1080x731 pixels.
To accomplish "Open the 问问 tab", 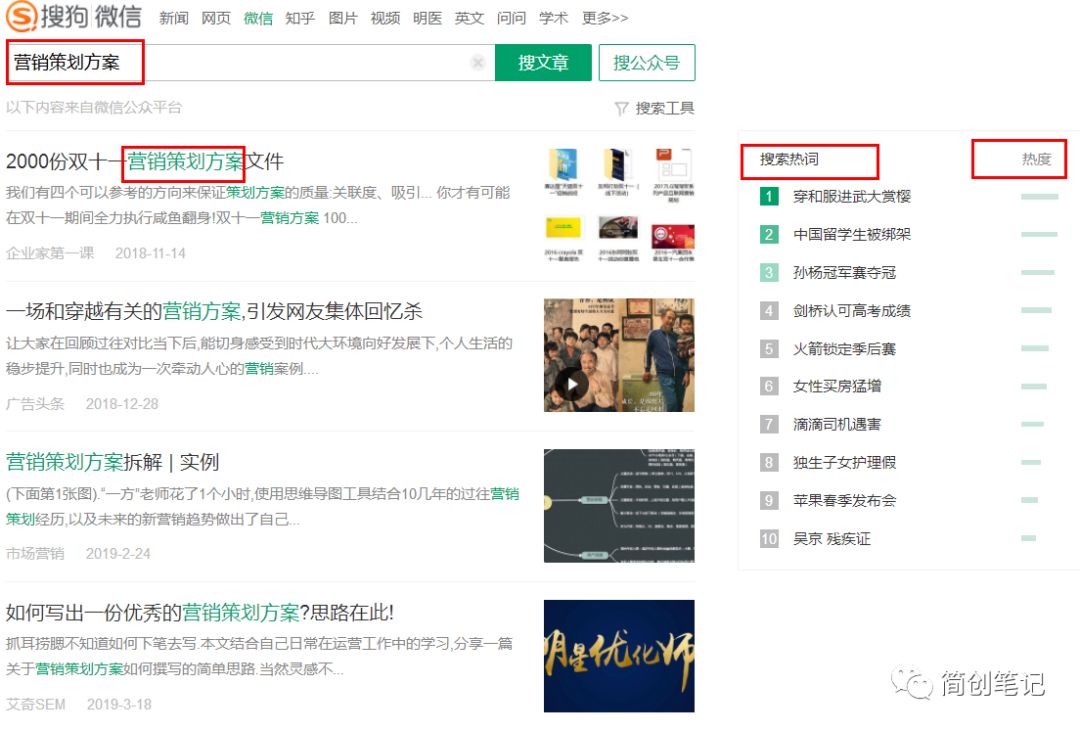I will pos(512,18).
